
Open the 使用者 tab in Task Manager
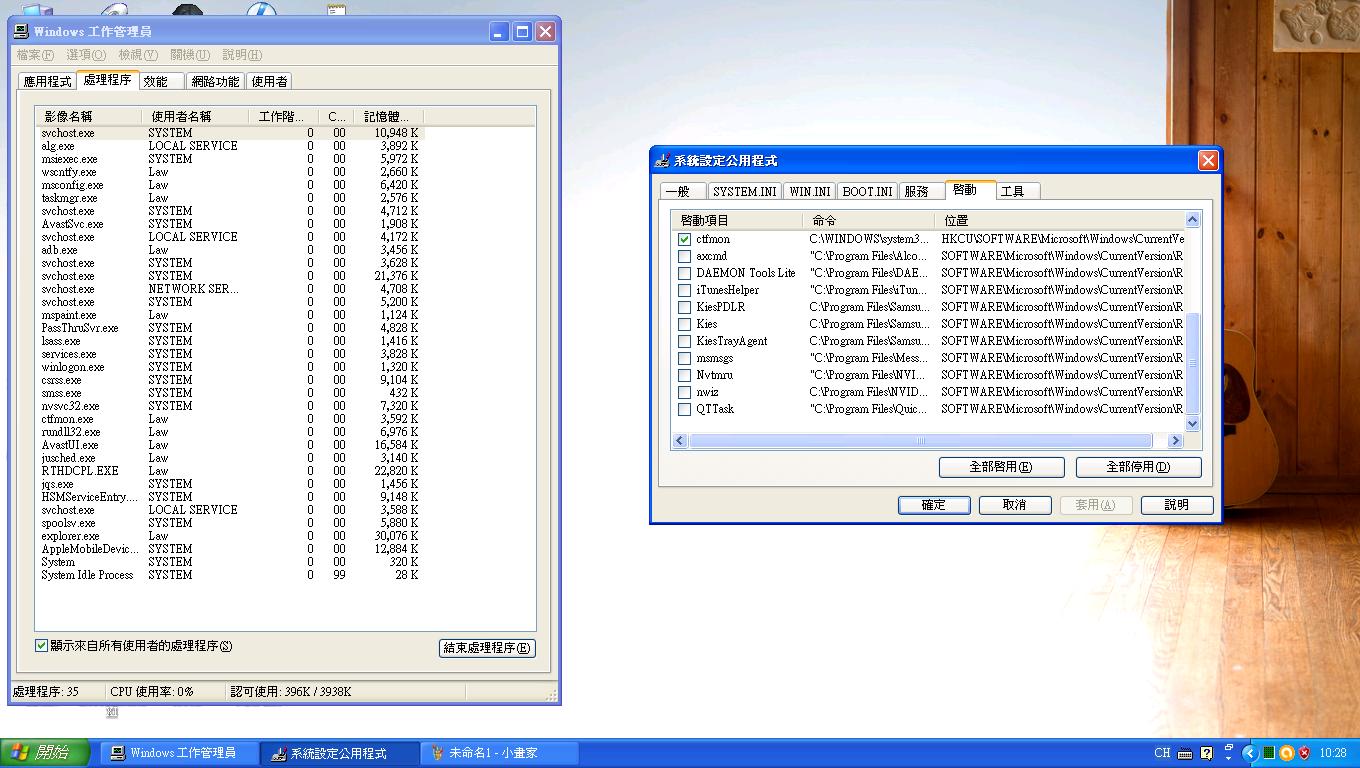click(x=269, y=82)
